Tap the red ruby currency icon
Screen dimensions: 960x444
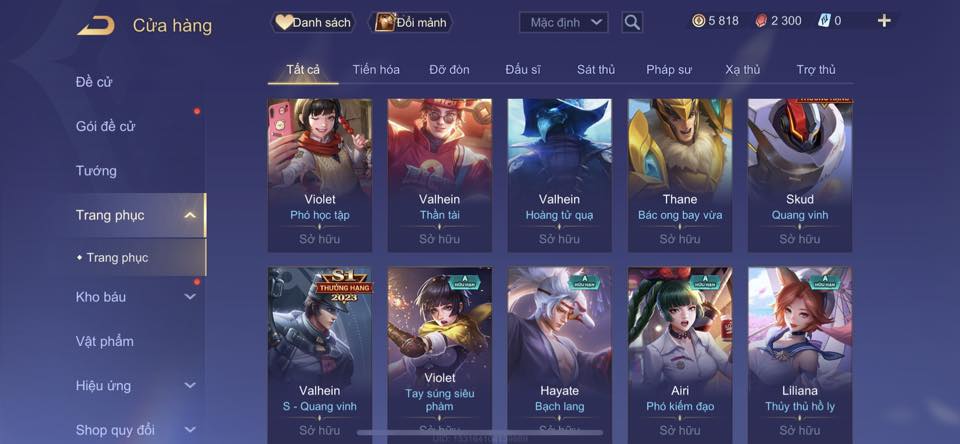(x=760, y=21)
